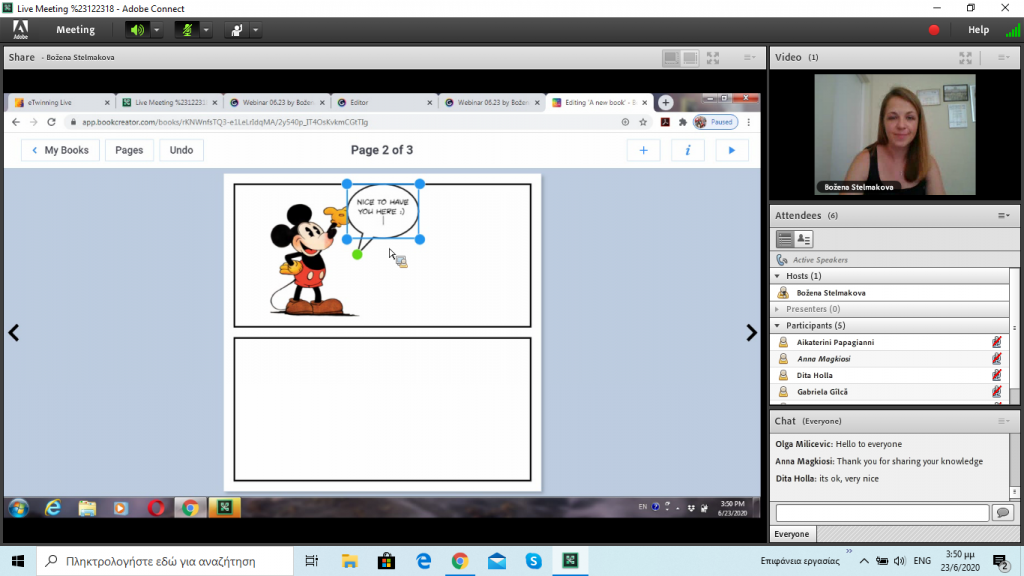1024x576 pixels.
Task: Maximize the Video pod
Action: tap(965, 57)
